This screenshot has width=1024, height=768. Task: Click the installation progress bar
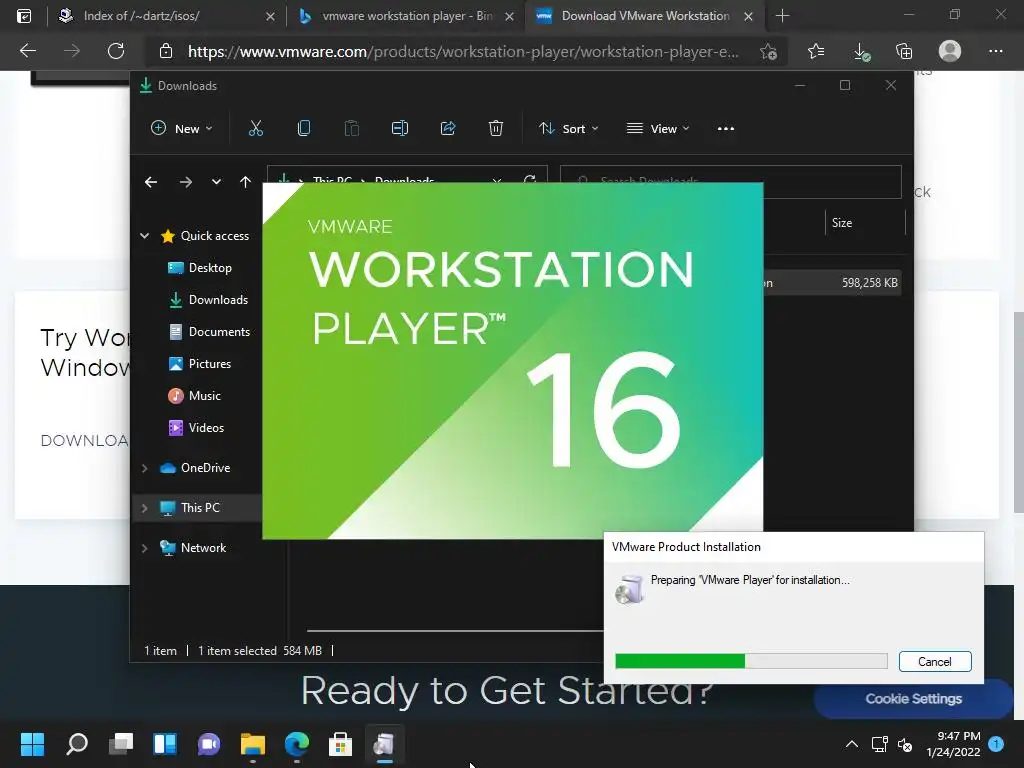[751, 662]
